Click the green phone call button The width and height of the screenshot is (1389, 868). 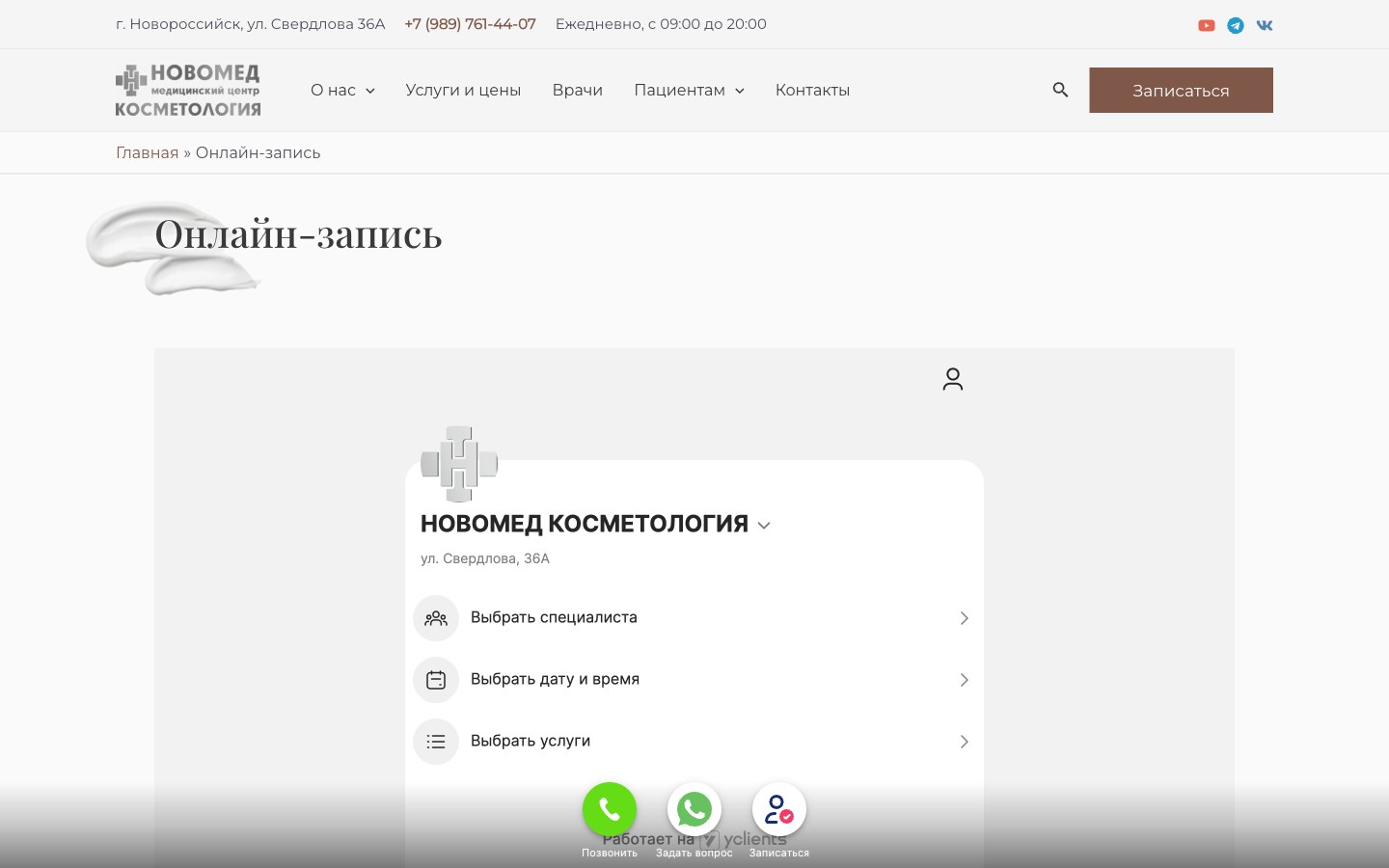coord(610,809)
